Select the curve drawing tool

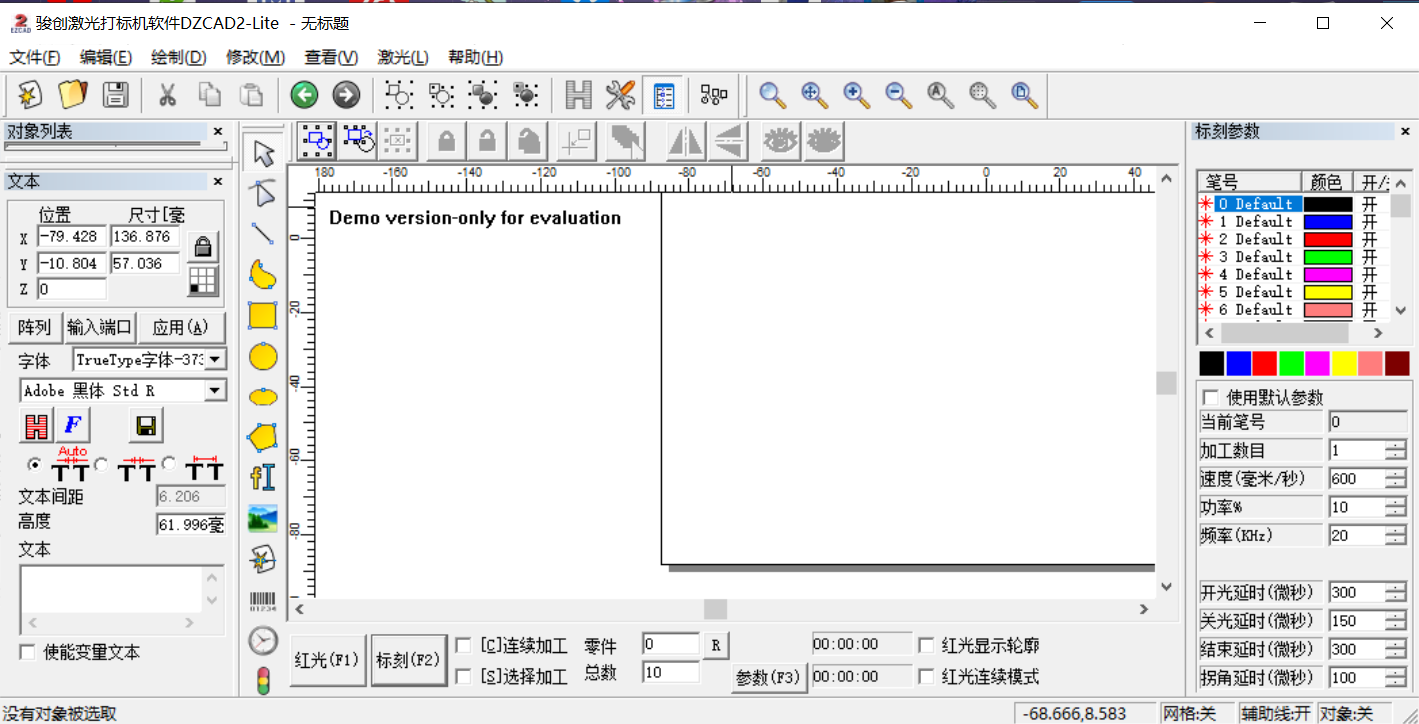pyautogui.click(x=263, y=274)
